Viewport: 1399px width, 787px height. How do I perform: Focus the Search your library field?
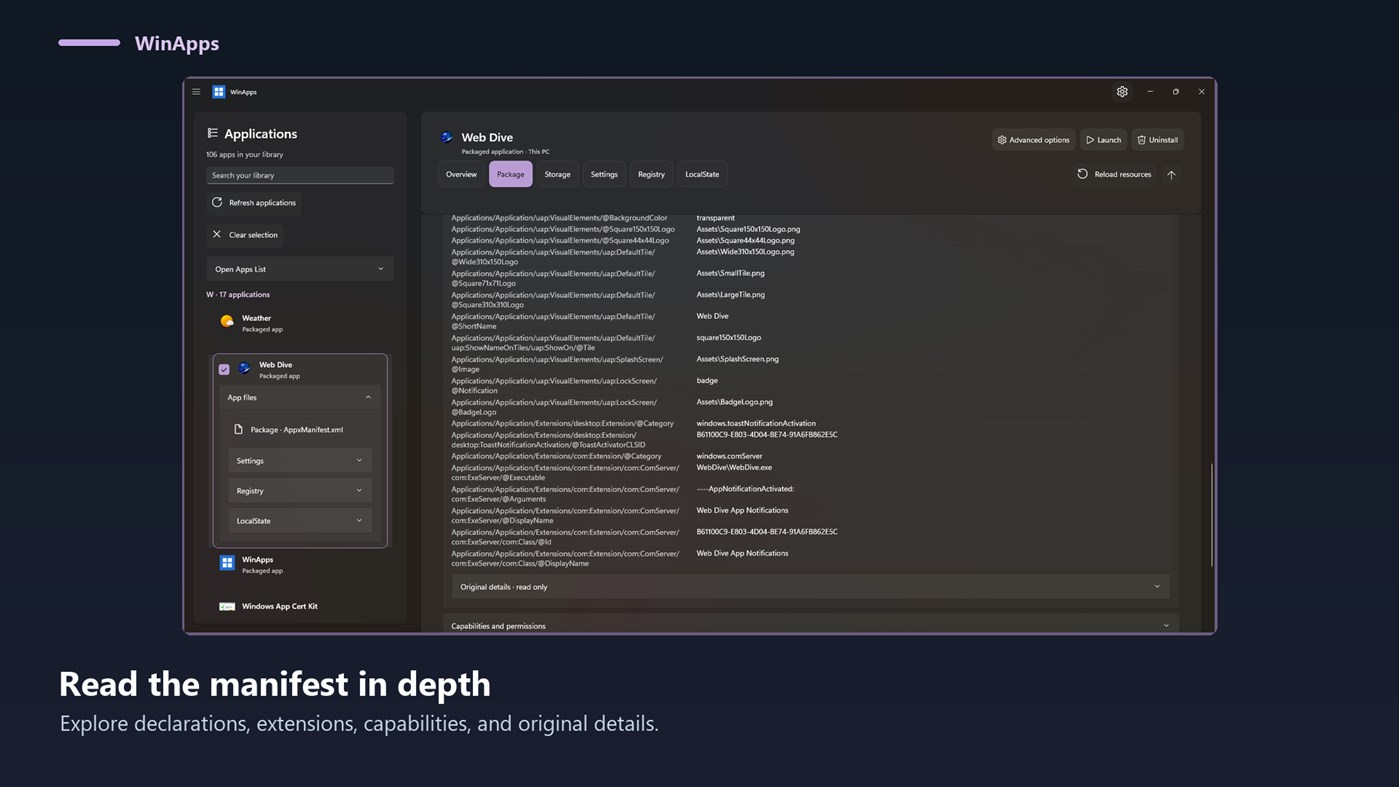point(299,175)
